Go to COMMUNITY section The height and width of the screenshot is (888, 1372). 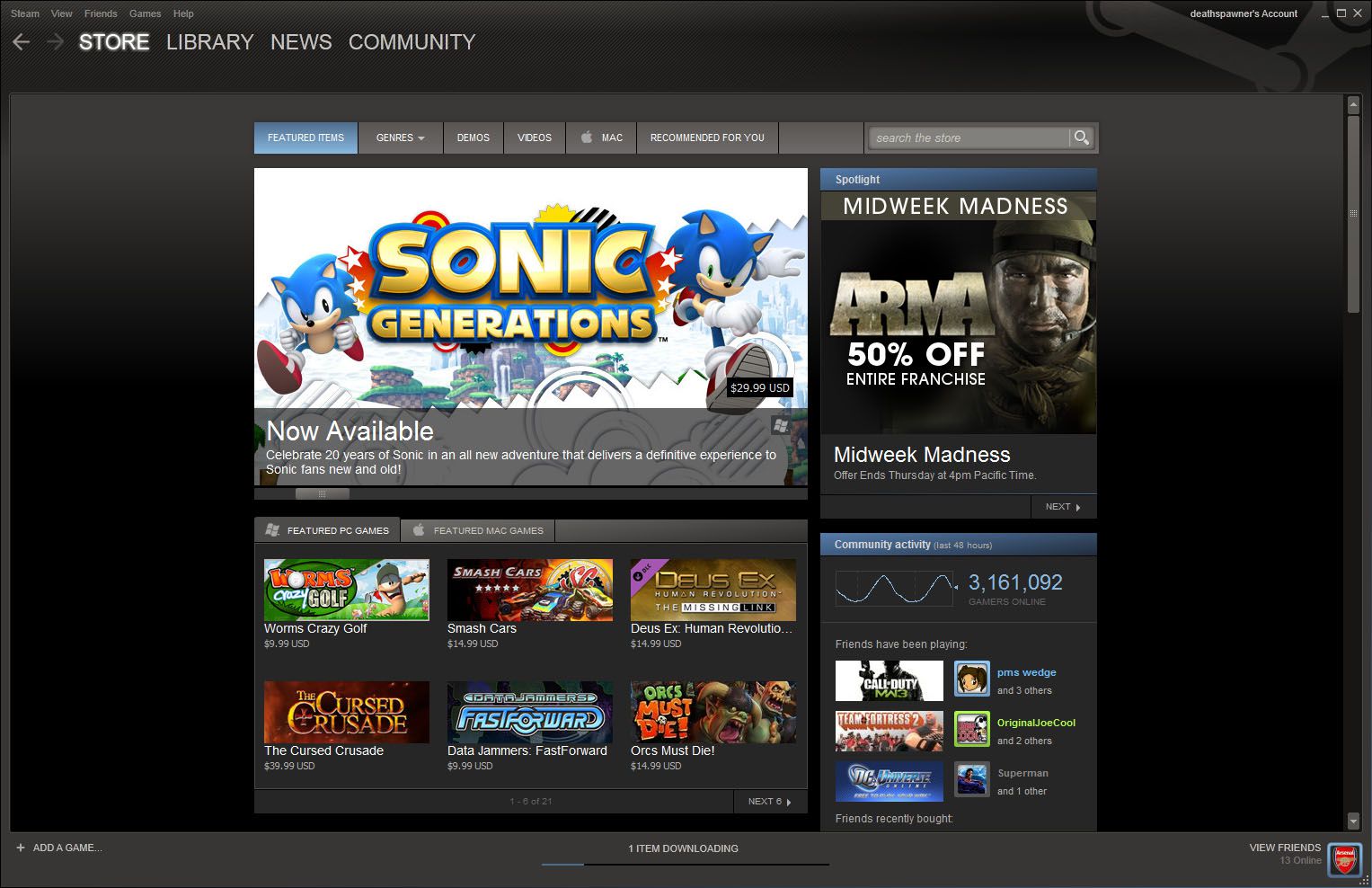(412, 42)
